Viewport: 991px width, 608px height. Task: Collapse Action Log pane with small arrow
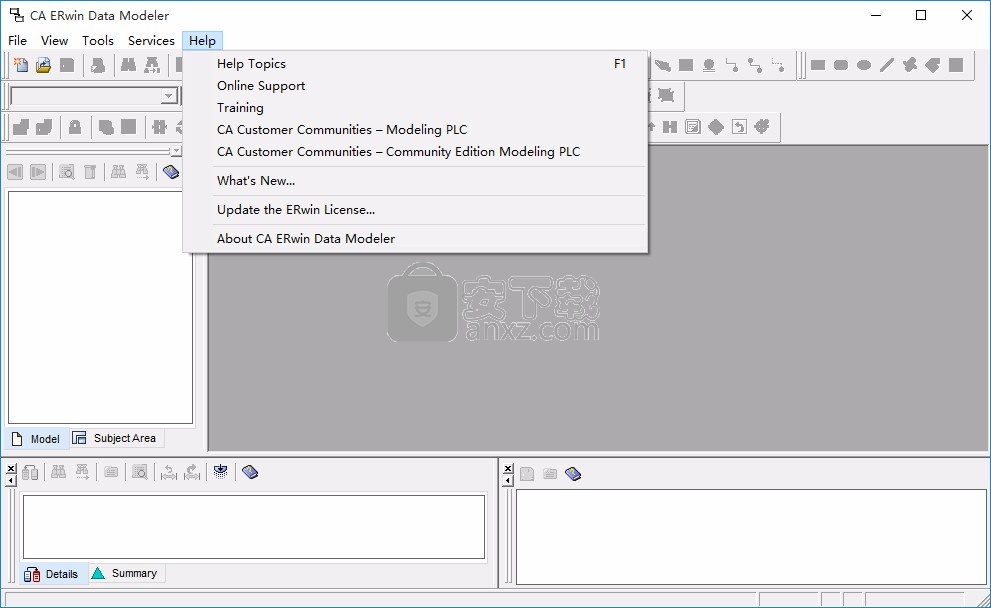11,481
